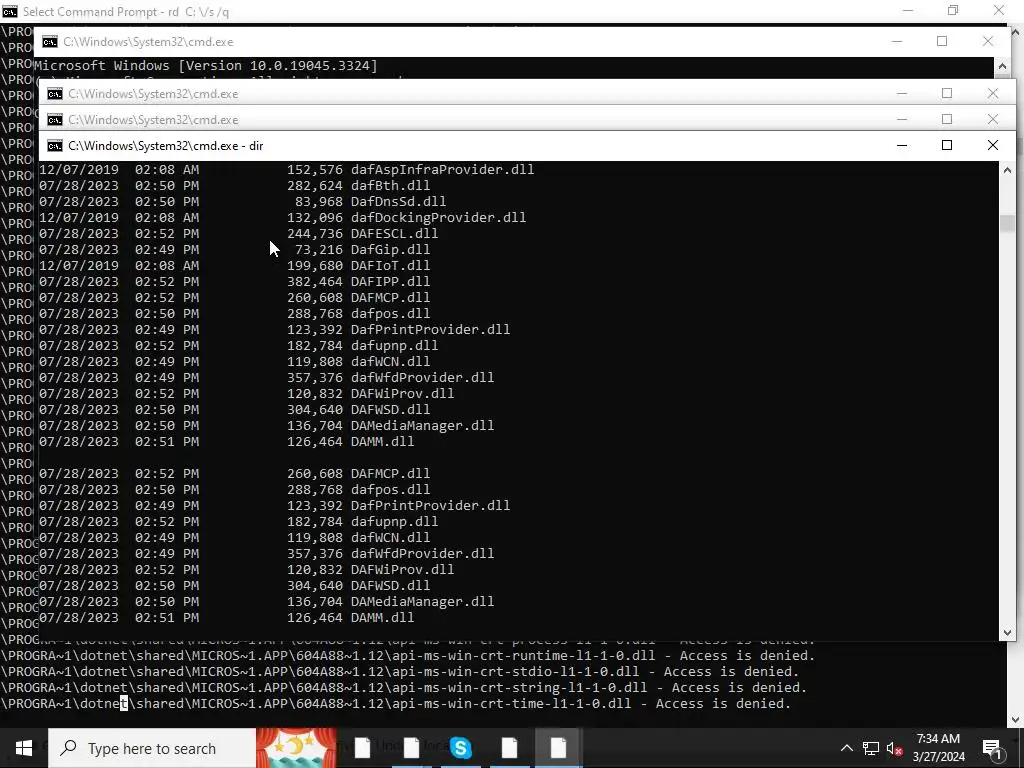This screenshot has width=1024, height=768.
Task: Click the 152,576 file size value
Action: tap(315, 169)
